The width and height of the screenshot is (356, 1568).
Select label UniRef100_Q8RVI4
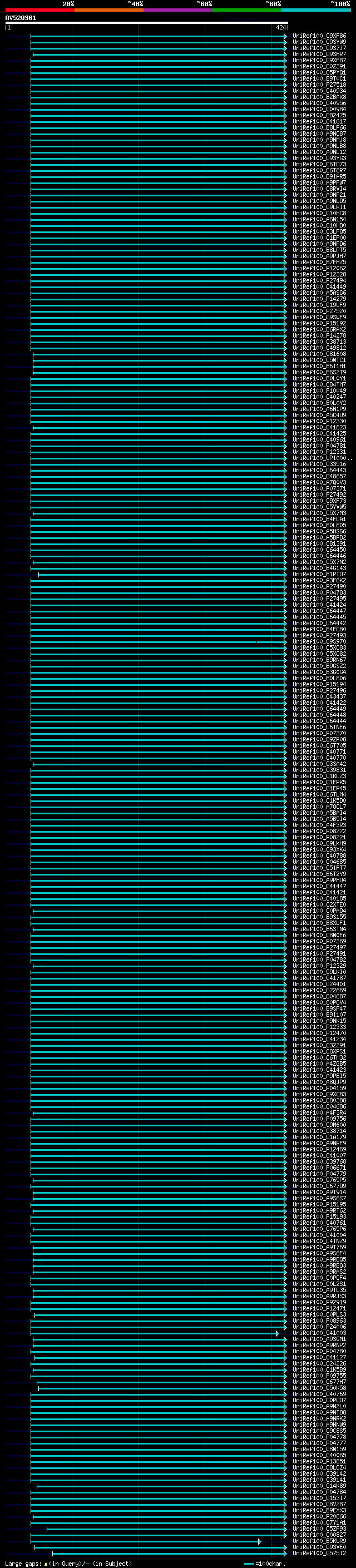pyautogui.click(x=319, y=189)
